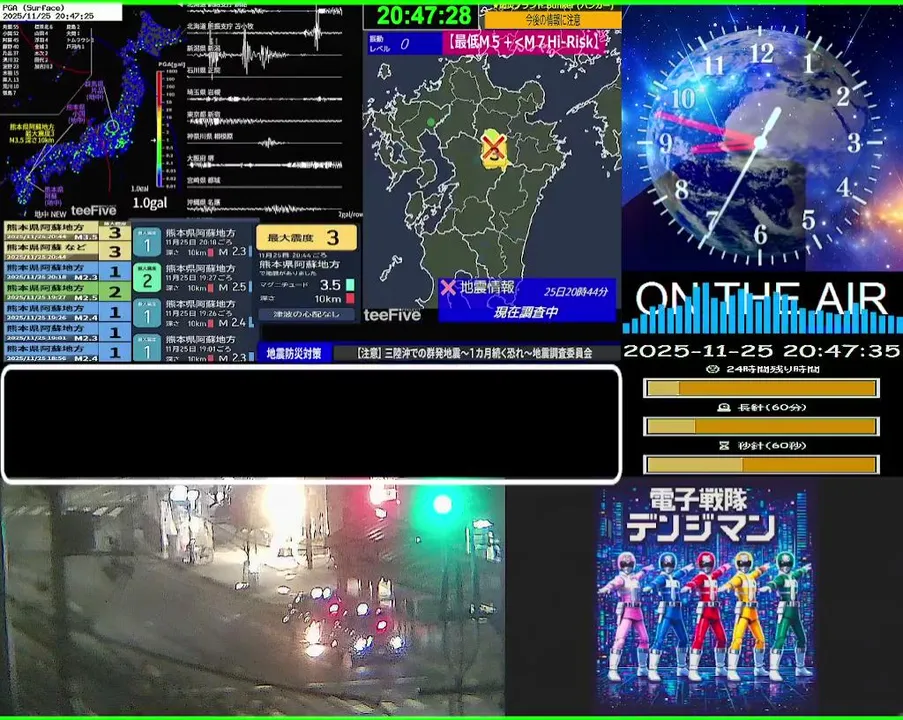Click the red square beside 10km in detail panel
903x720 pixels.
click(350, 298)
